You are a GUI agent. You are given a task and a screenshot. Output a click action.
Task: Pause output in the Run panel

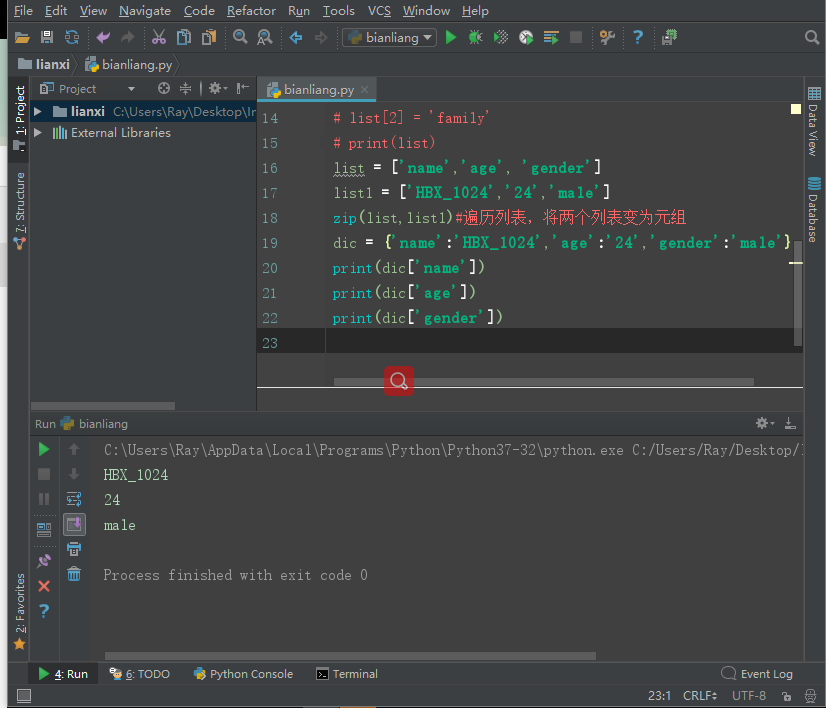pos(44,499)
